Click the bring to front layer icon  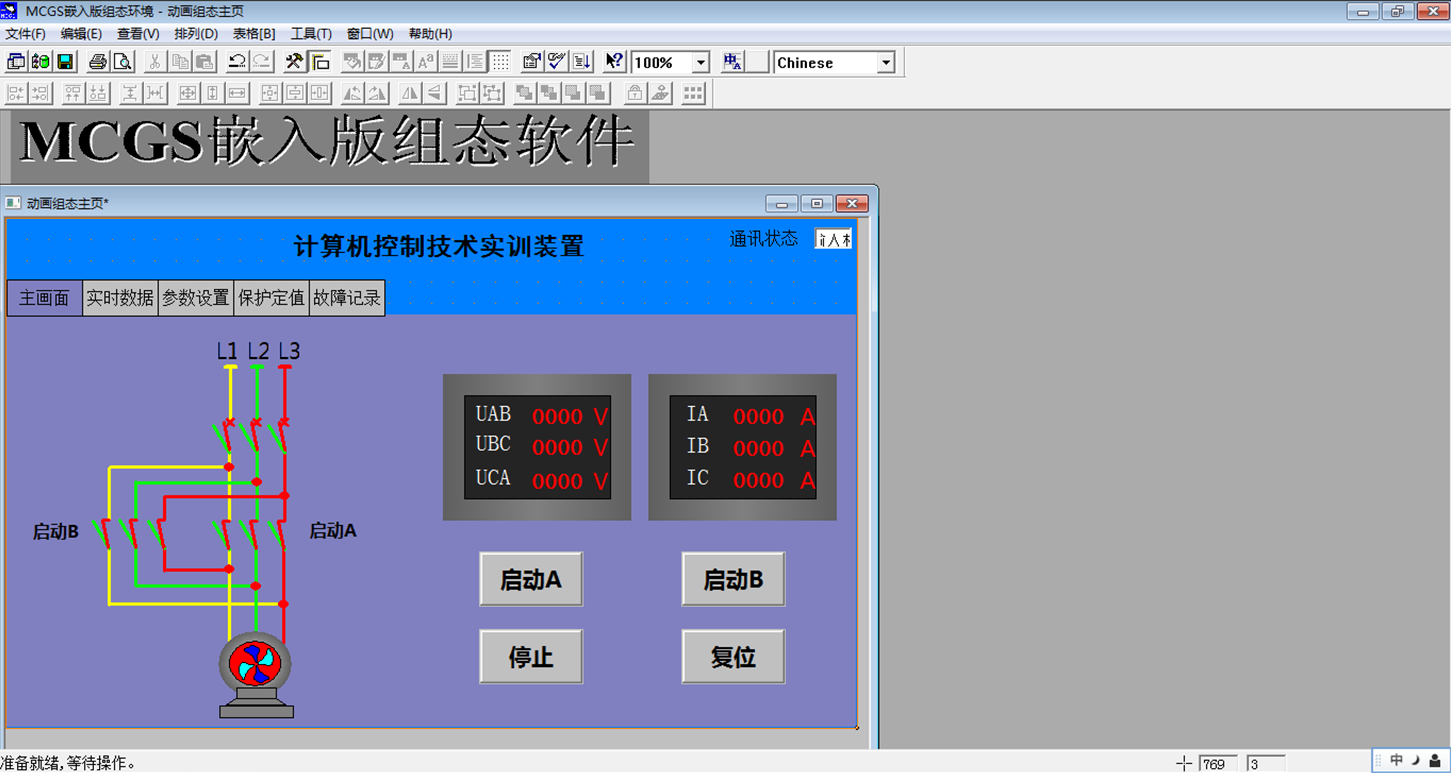(x=525, y=94)
